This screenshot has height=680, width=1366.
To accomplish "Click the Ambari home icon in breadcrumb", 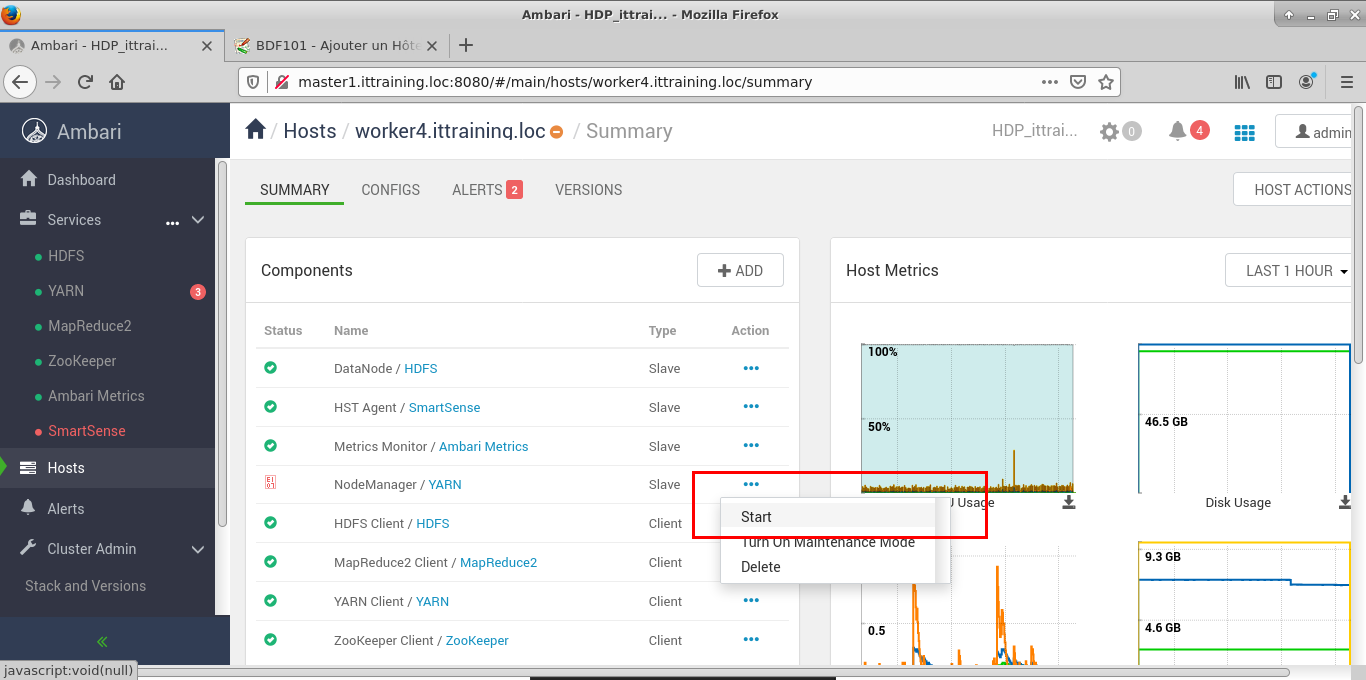I will (x=255, y=130).
